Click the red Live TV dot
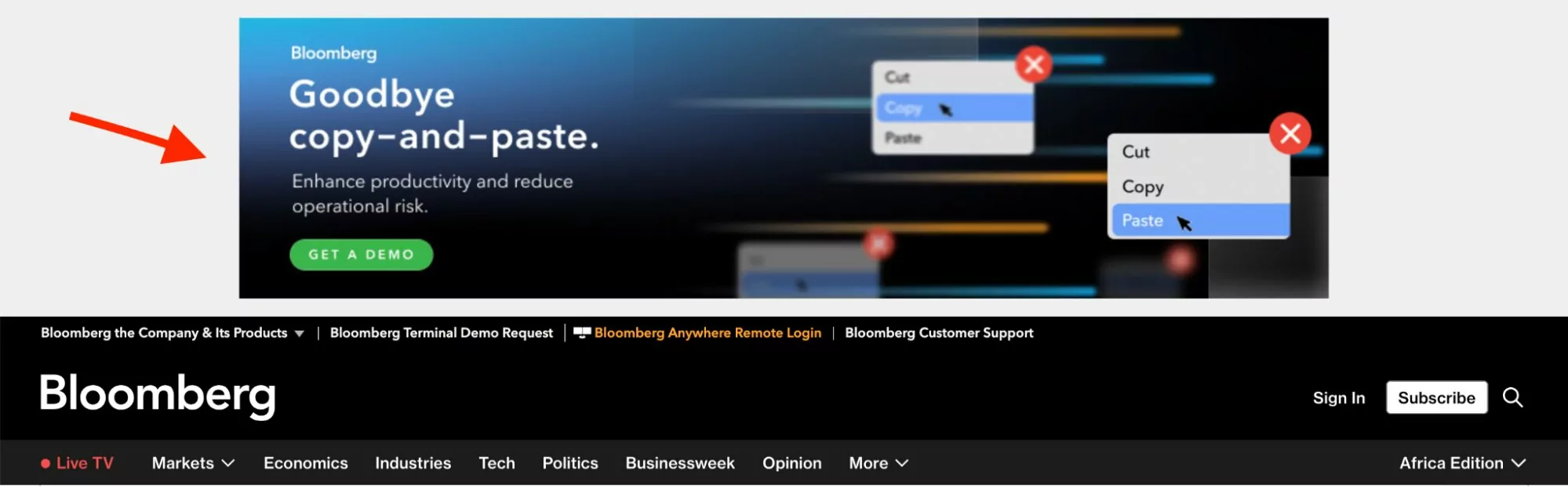This screenshot has height=486, width=1568. (45, 463)
